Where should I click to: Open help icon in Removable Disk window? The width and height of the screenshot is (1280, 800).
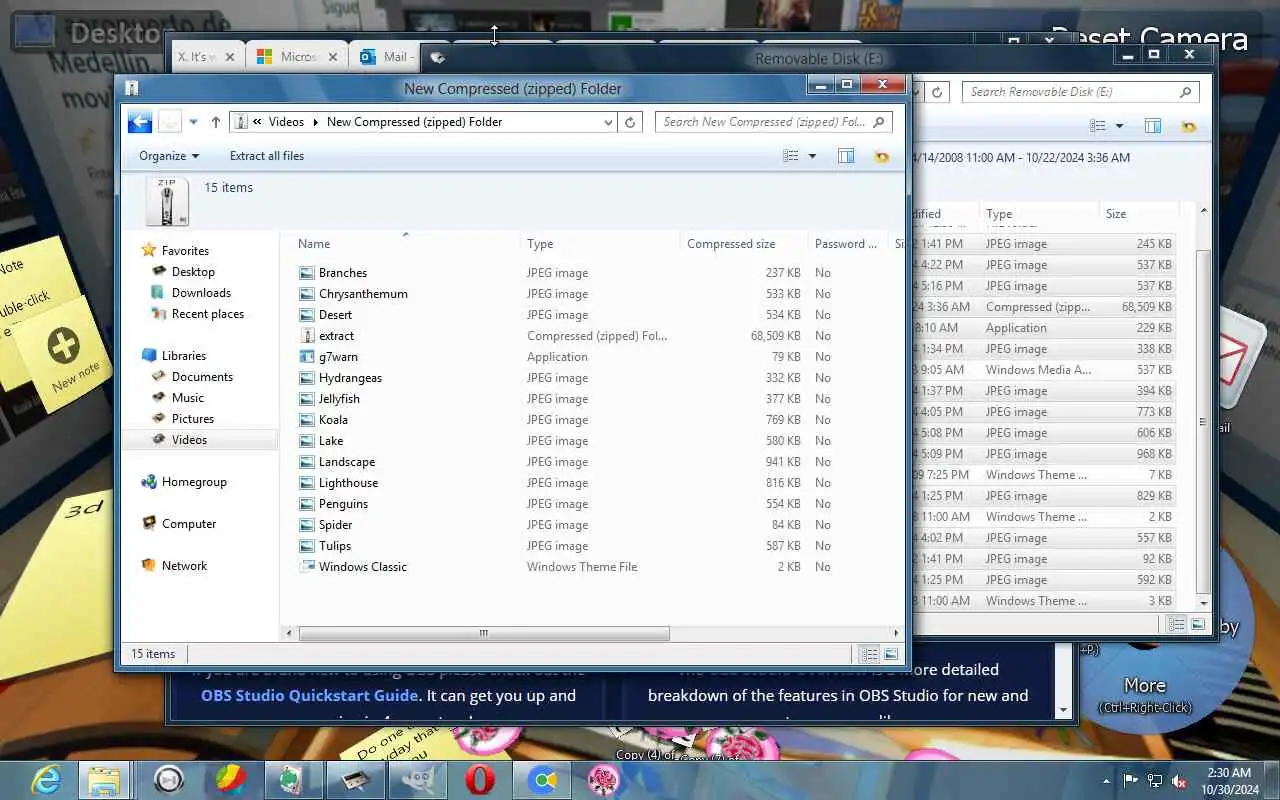pyautogui.click(x=1188, y=126)
